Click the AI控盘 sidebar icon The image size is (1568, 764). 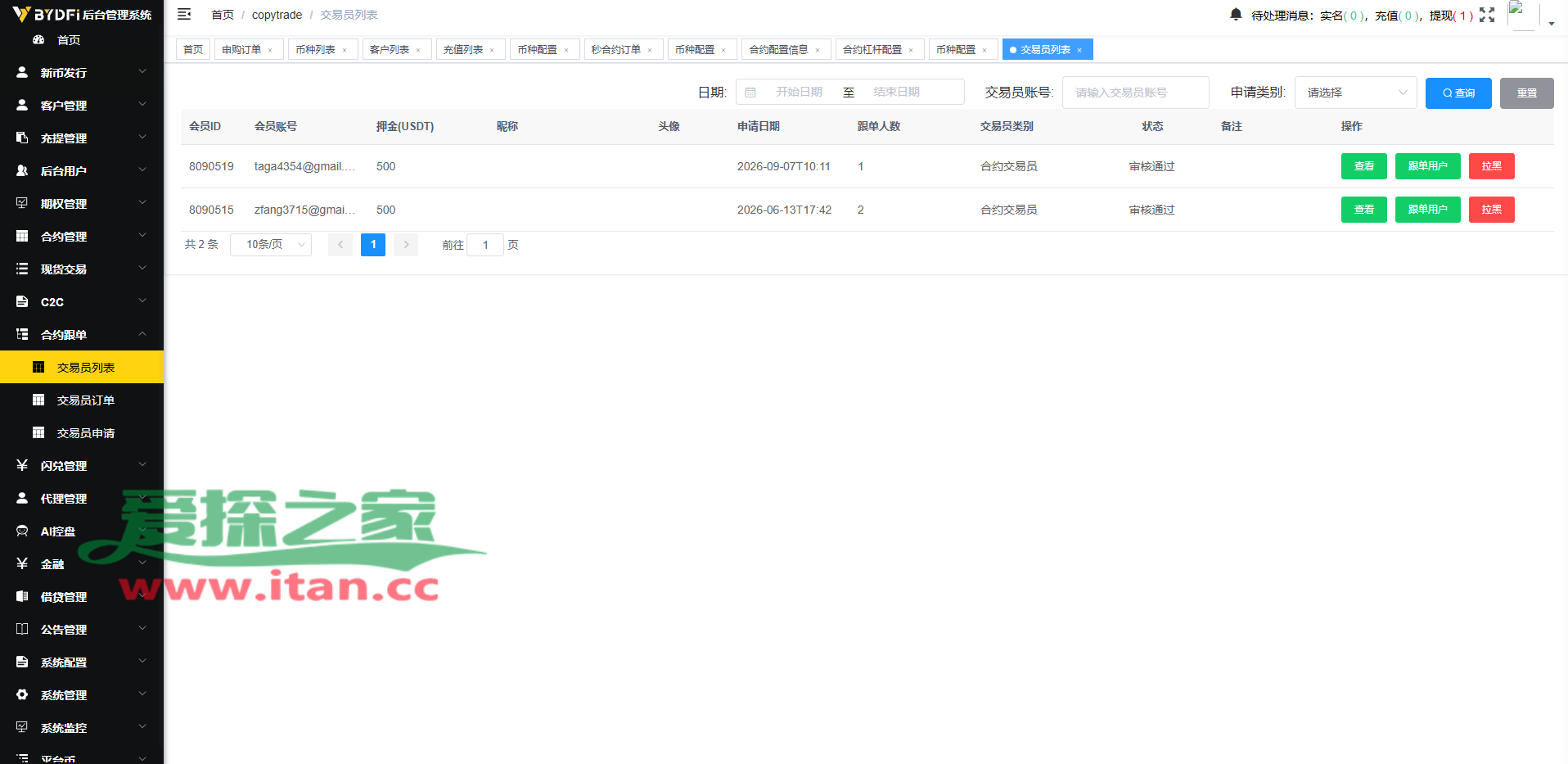pyautogui.click(x=22, y=531)
